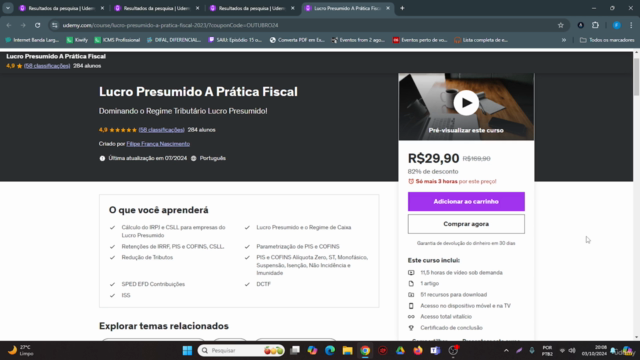Open the 58 classificações link in top sticky bar
The height and width of the screenshot is (360, 640).
coord(47,66)
